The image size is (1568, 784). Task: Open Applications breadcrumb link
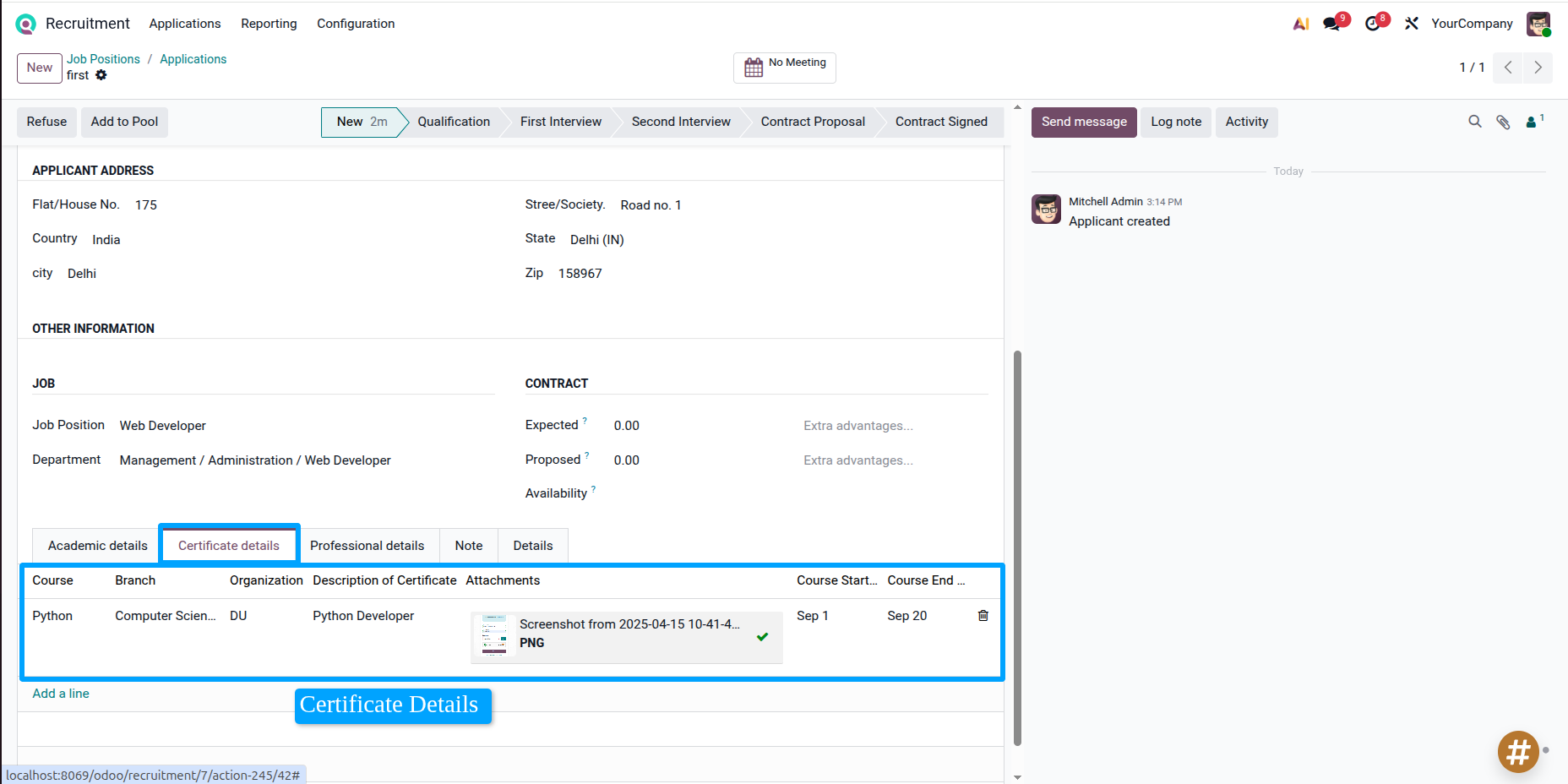coord(193,59)
